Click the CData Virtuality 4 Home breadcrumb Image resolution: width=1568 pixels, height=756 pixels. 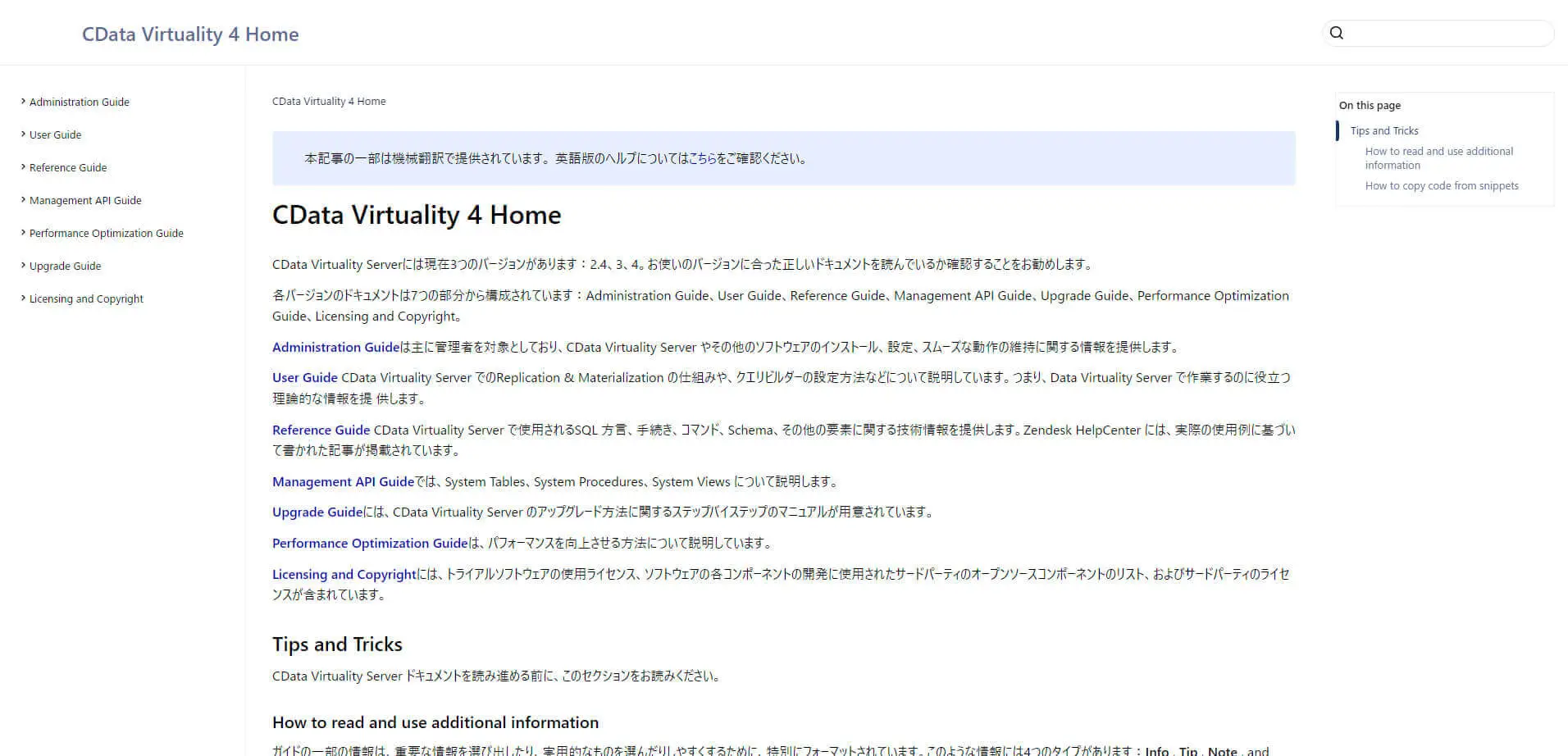pos(329,101)
